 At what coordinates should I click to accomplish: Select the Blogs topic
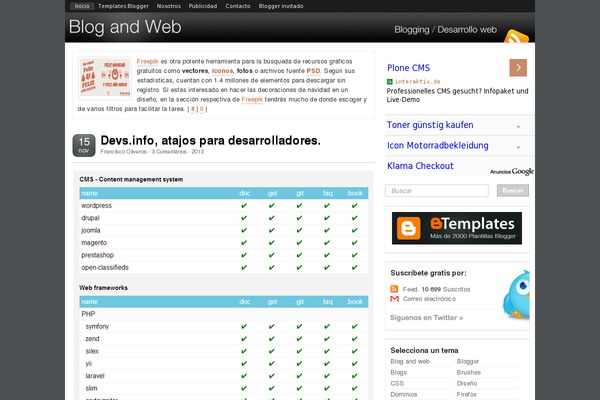pyautogui.click(x=398, y=372)
